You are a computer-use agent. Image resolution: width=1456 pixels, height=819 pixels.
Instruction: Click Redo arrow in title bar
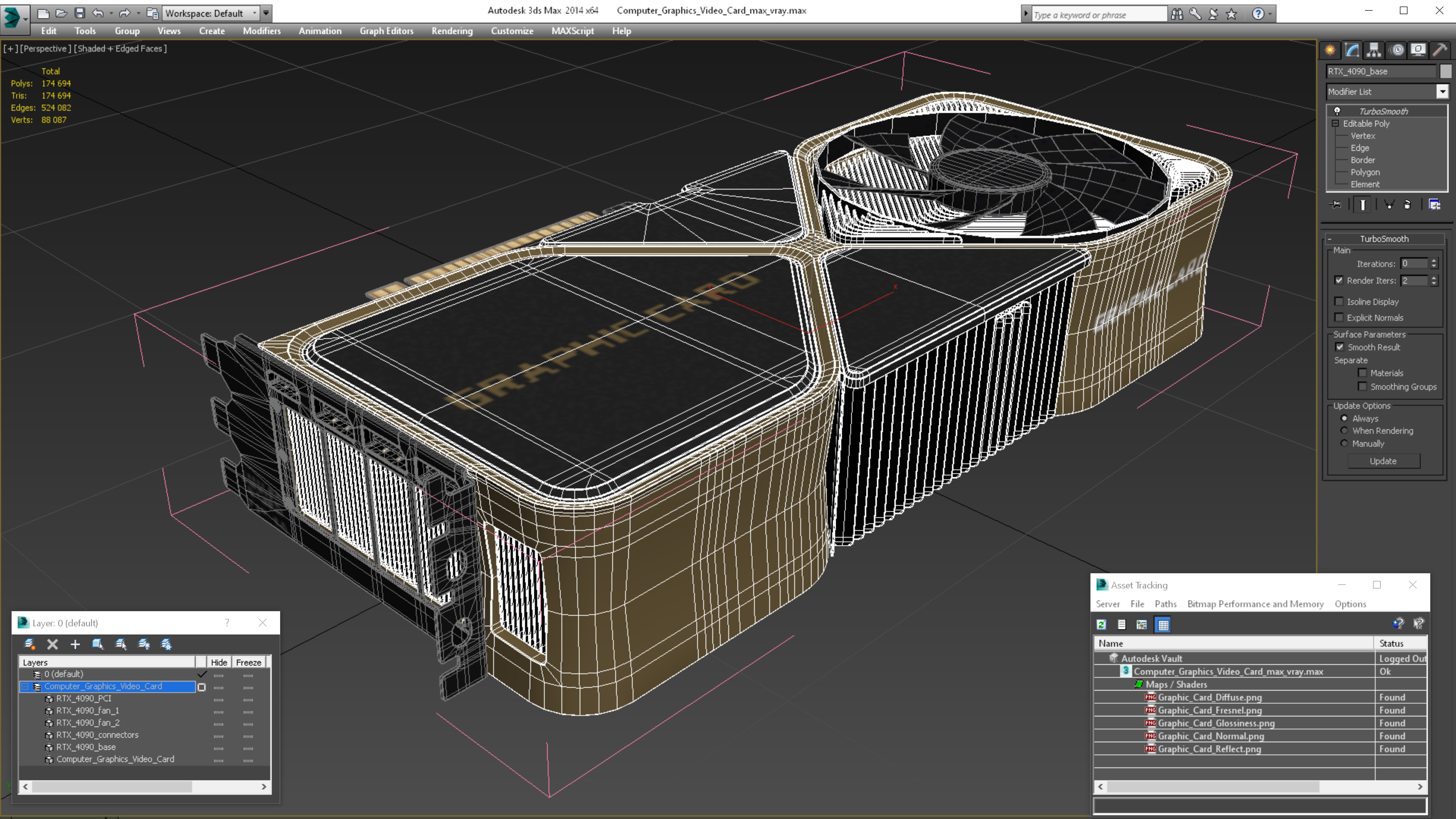tap(124, 13)
